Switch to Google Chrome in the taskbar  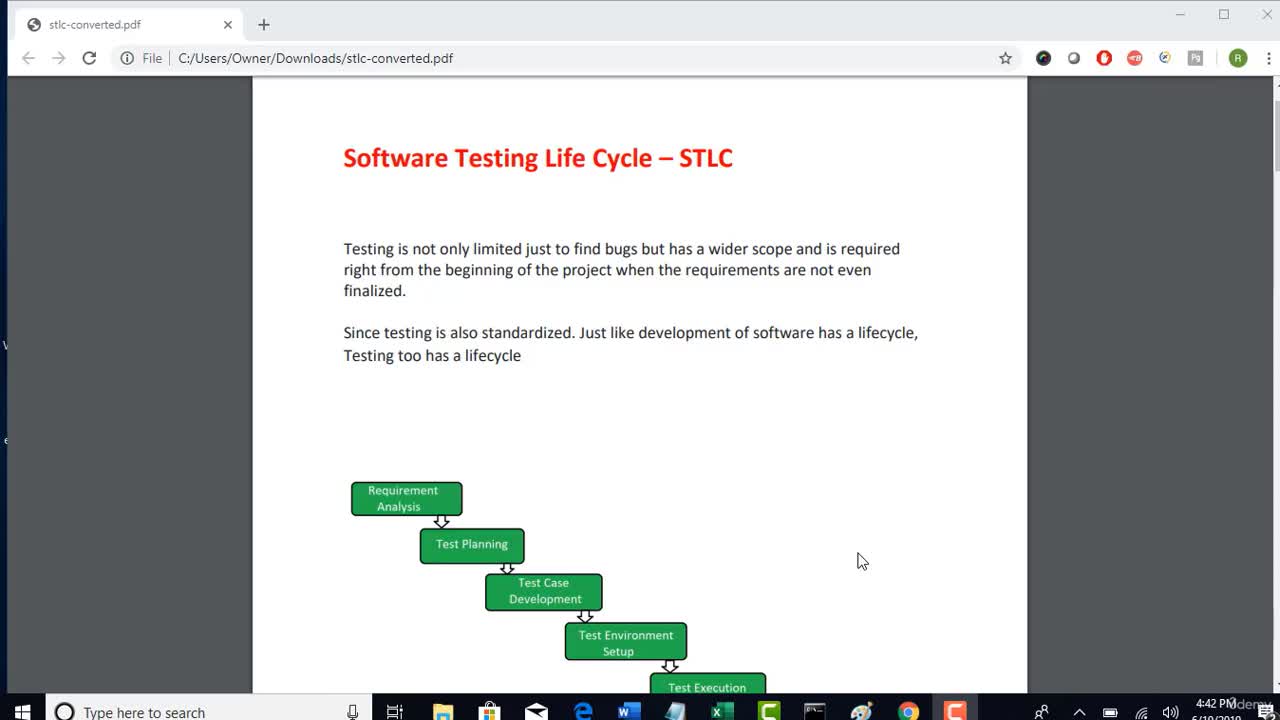tap(908, 712)
